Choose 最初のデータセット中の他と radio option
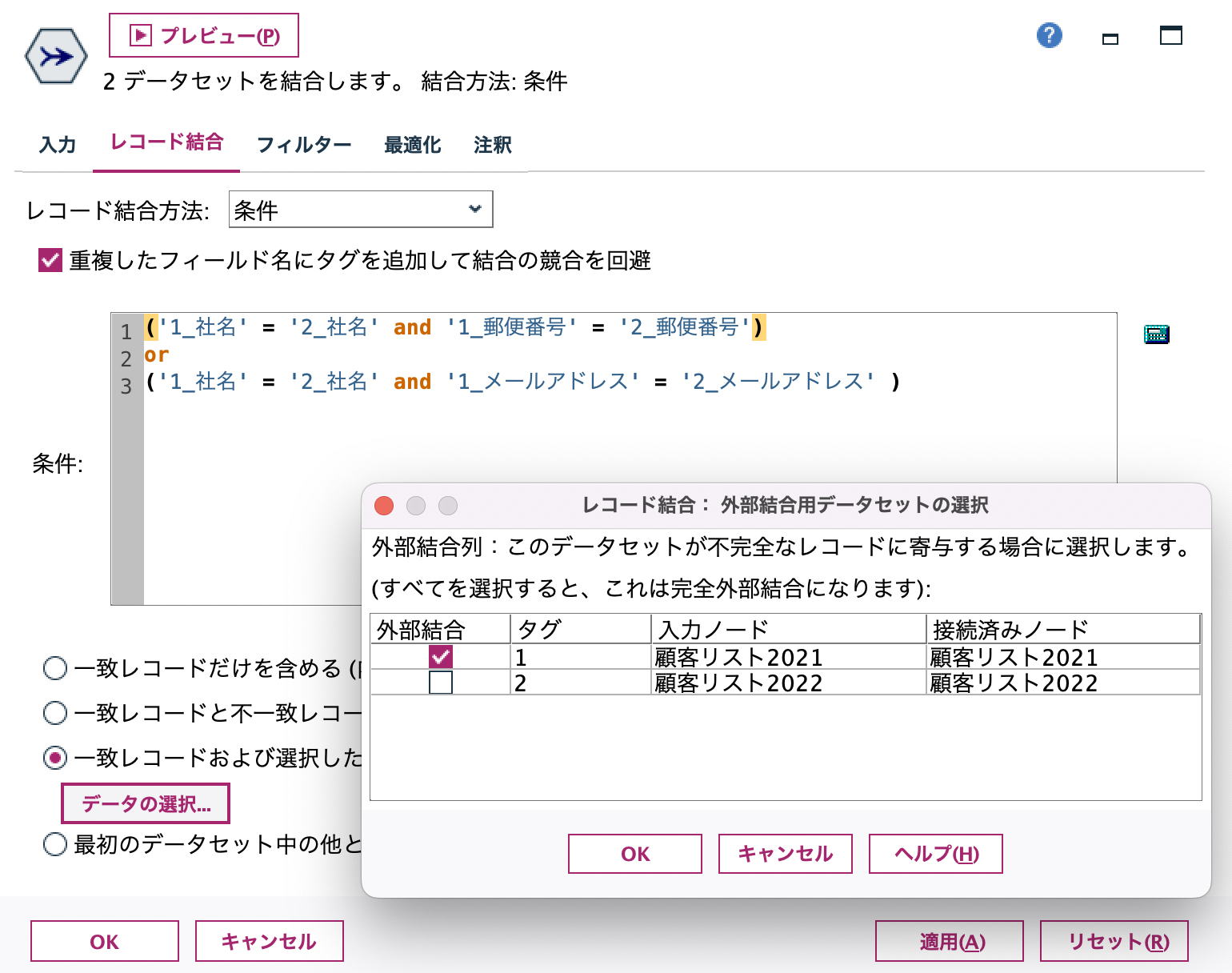The height and width of the screenshot is (973, 1232). point(54,844)
